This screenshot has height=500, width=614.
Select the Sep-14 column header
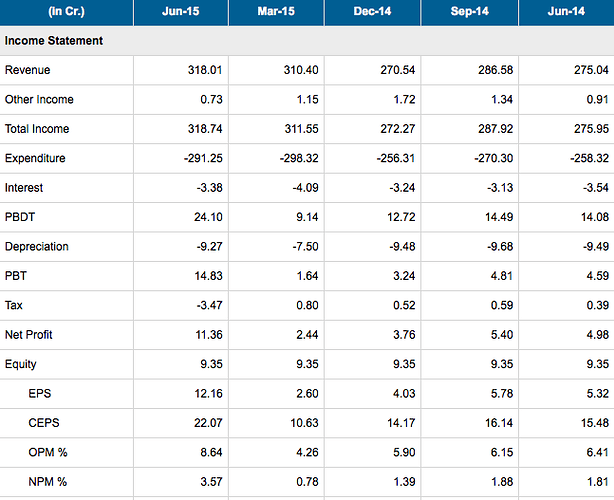(470, 11)
